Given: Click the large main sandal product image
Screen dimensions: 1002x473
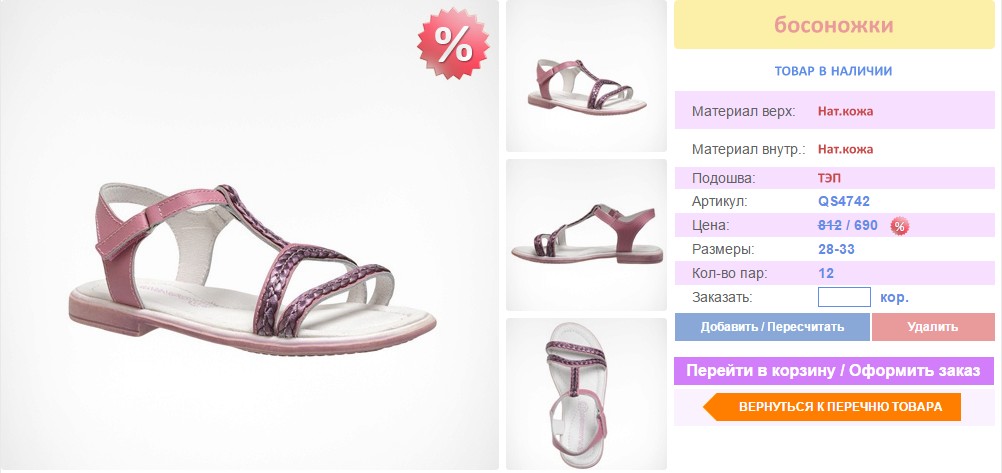Looking at the screenshot, I should [x=249, y=235].
